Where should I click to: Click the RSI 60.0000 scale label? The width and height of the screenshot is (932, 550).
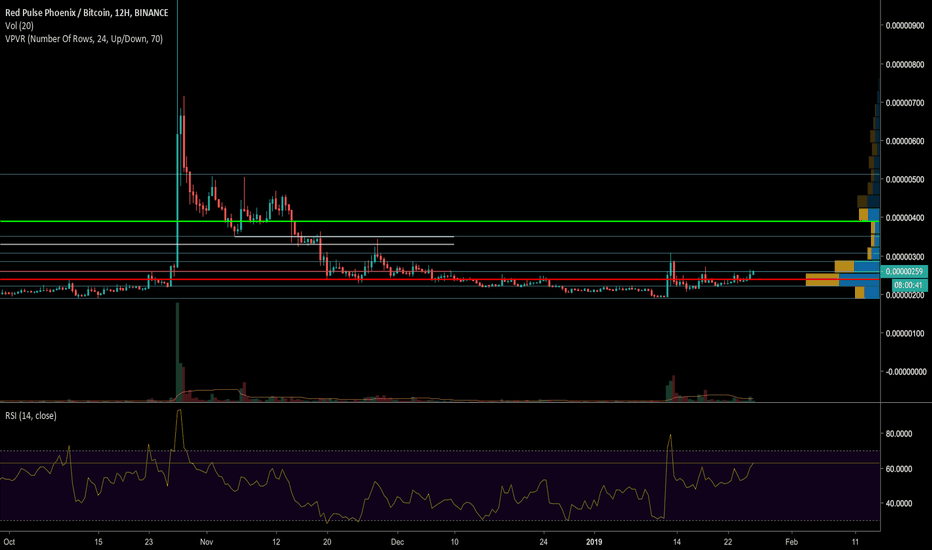(899, 469)
